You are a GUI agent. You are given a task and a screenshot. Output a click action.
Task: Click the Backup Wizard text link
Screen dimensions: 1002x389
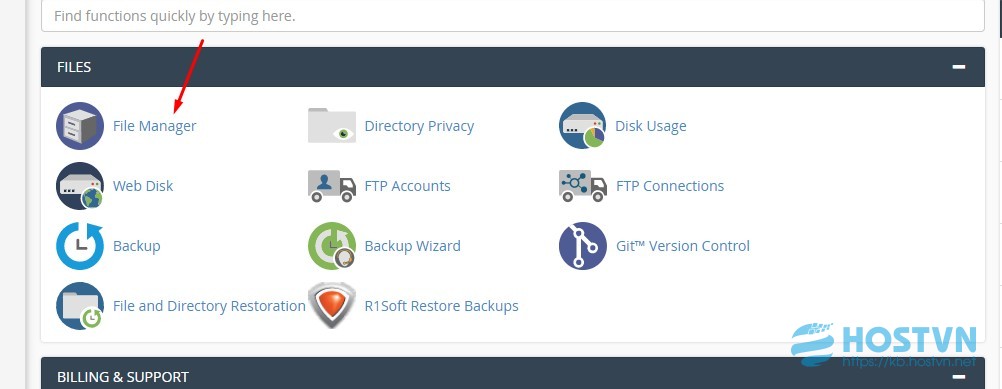click(412, 246)
